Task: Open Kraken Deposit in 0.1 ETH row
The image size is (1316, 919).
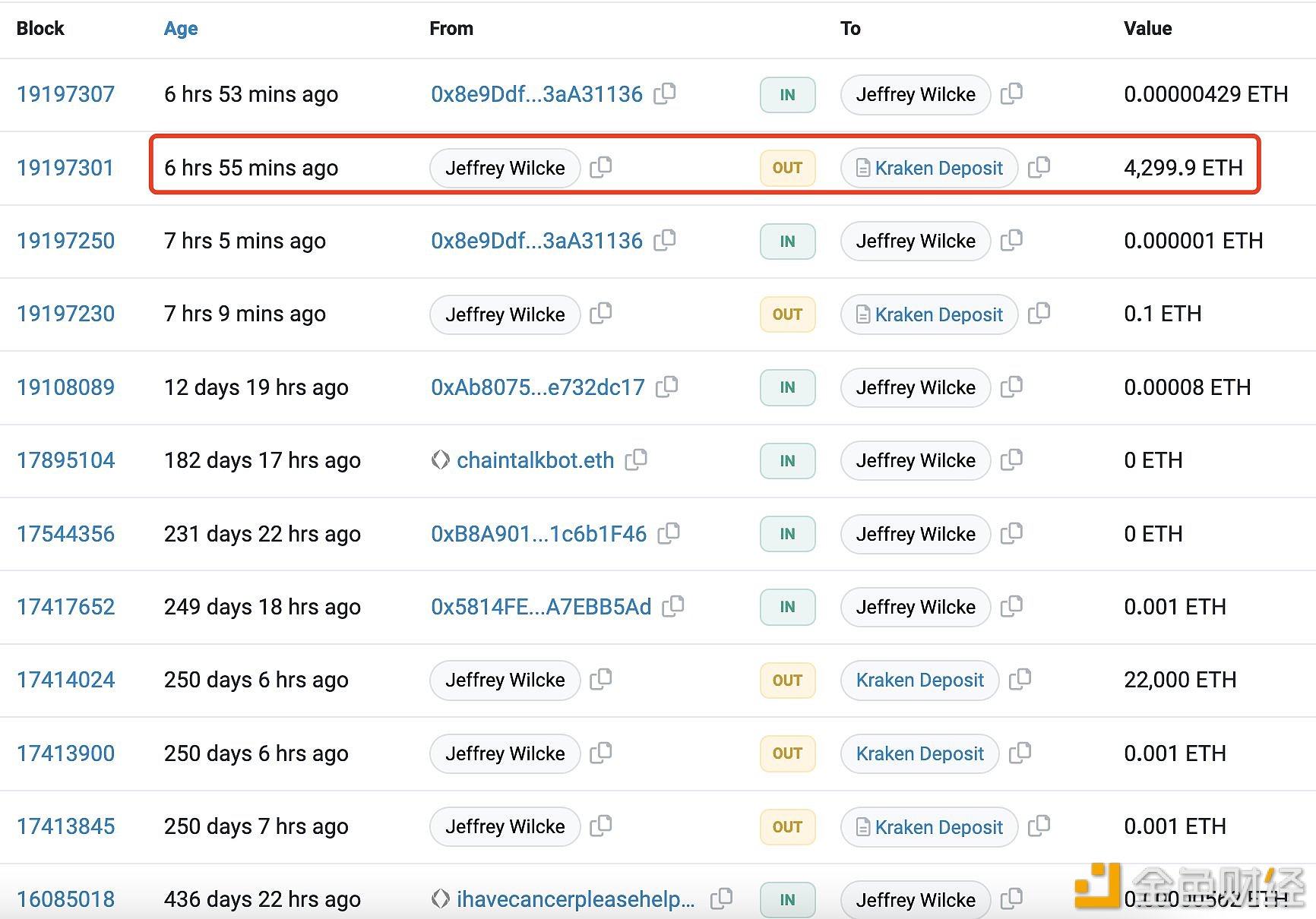Action: point(939,314)
